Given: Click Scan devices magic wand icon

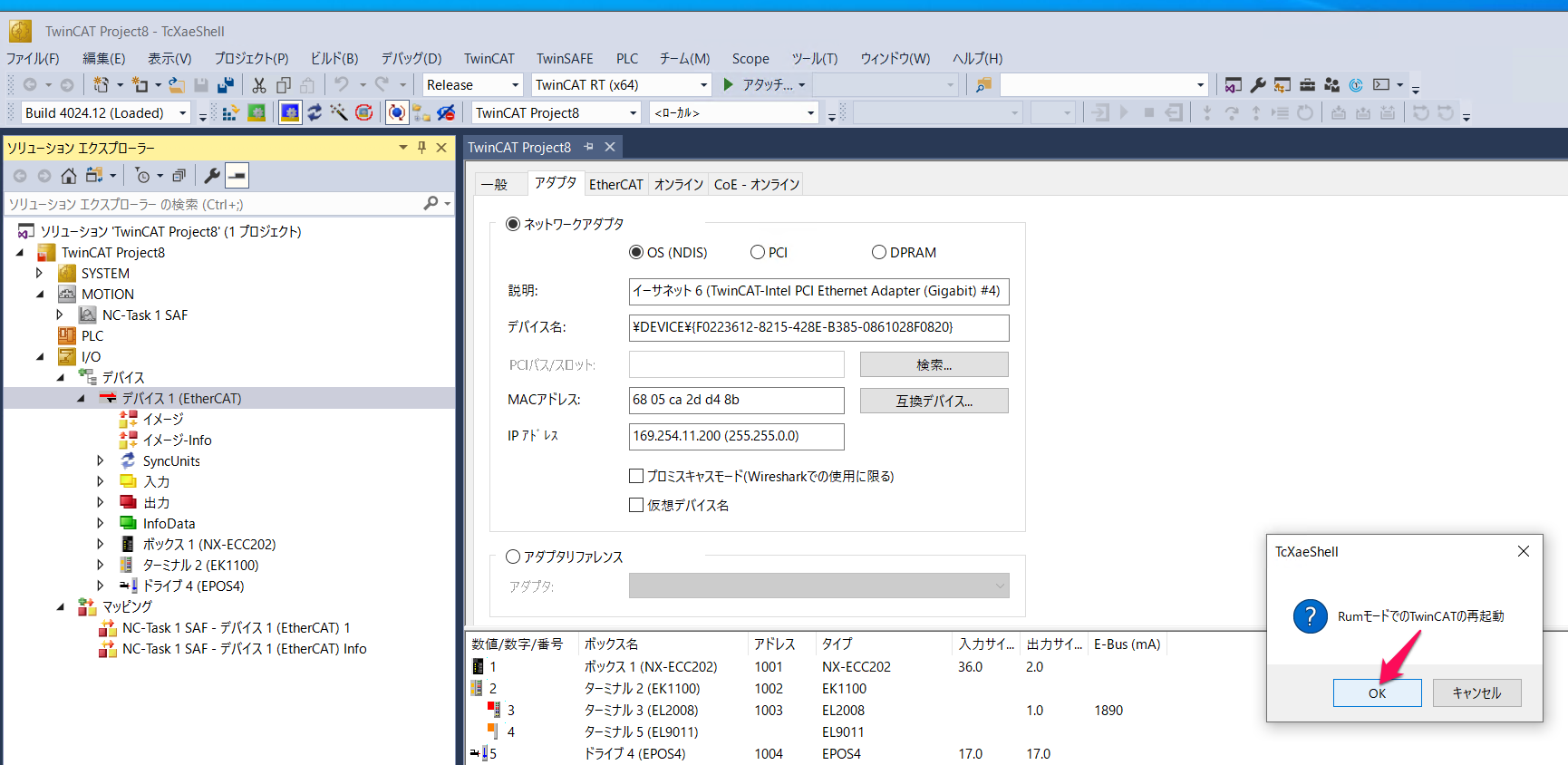Looking at the screenshot, I should [339, 112].
